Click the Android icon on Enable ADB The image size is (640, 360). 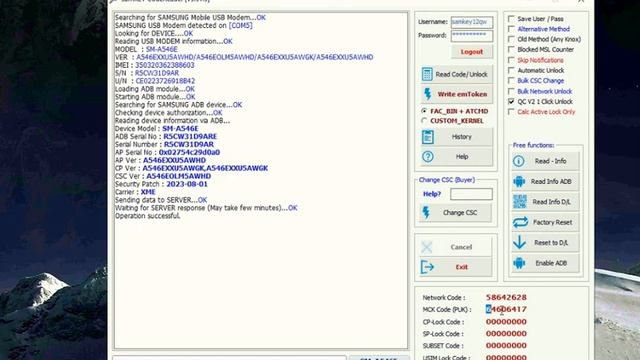click(x=519, y=263)
